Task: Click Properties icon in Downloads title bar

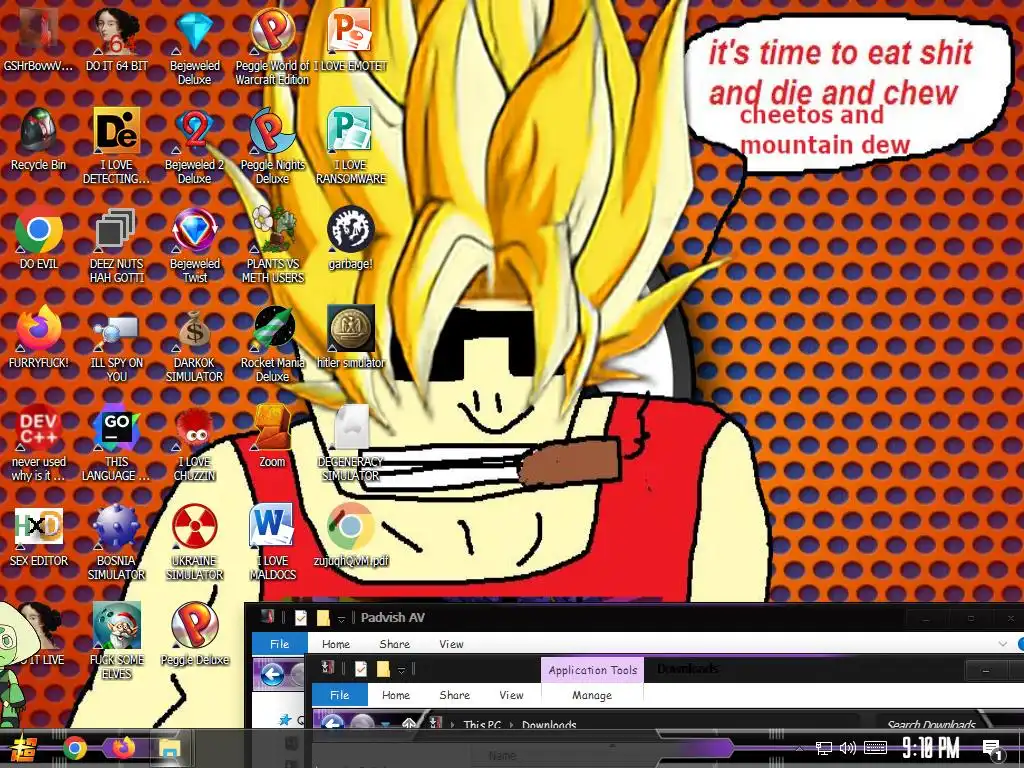Action: pos(360,669)
